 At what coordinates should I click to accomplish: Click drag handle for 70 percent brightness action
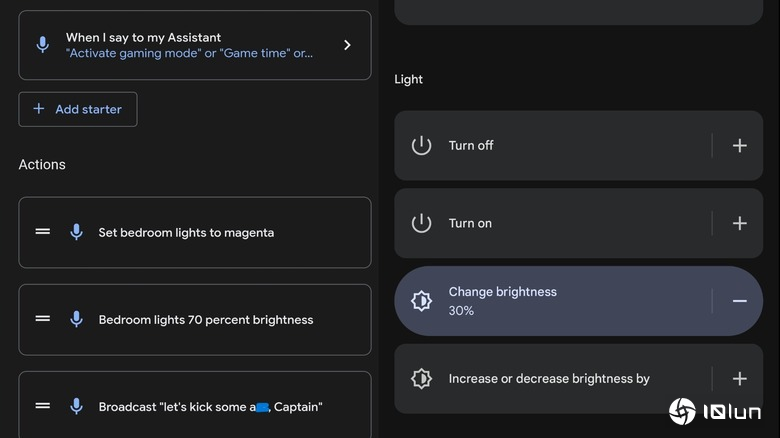click(x=43, y=319)
